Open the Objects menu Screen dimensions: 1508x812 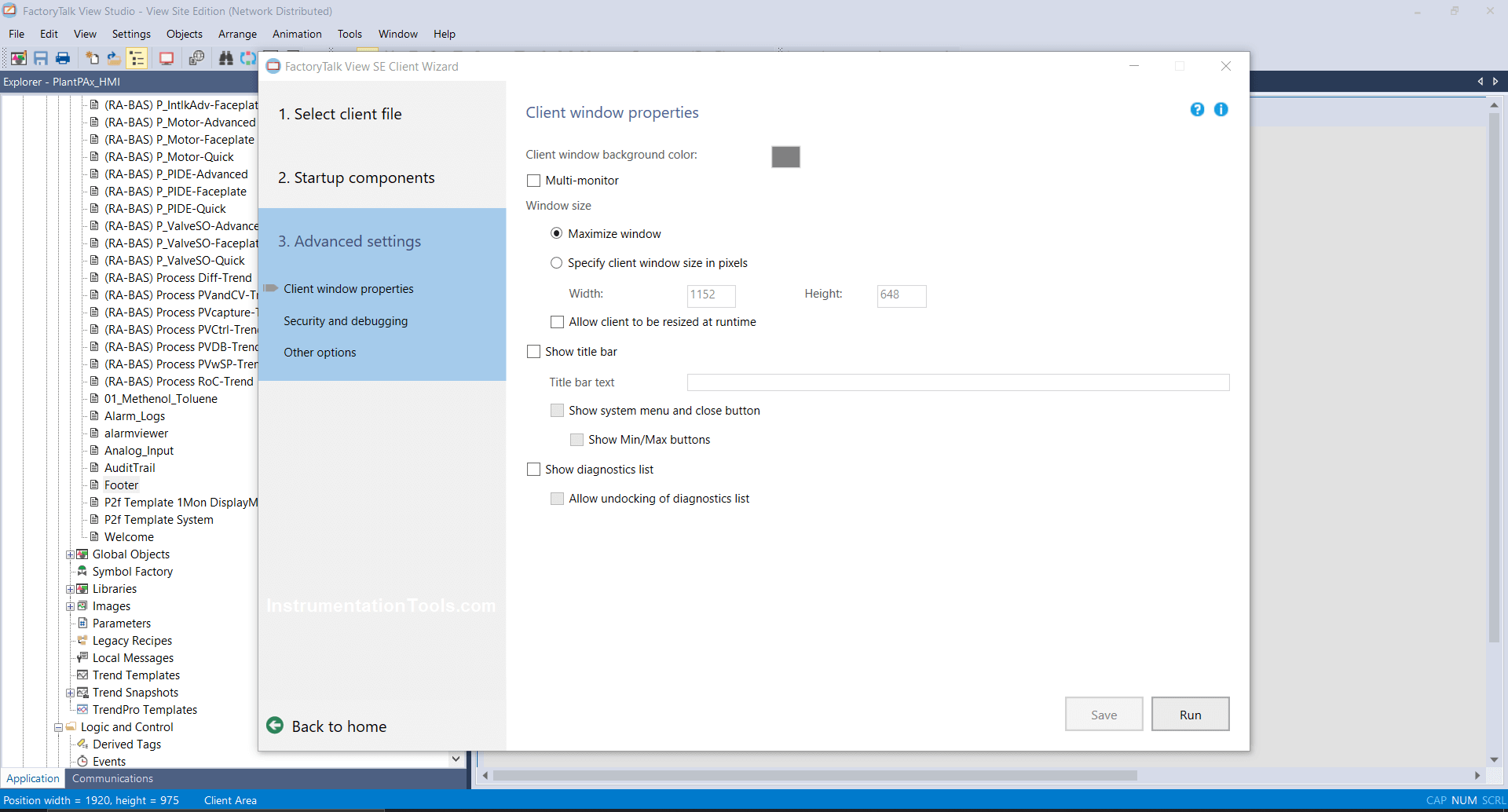point(185,34)
